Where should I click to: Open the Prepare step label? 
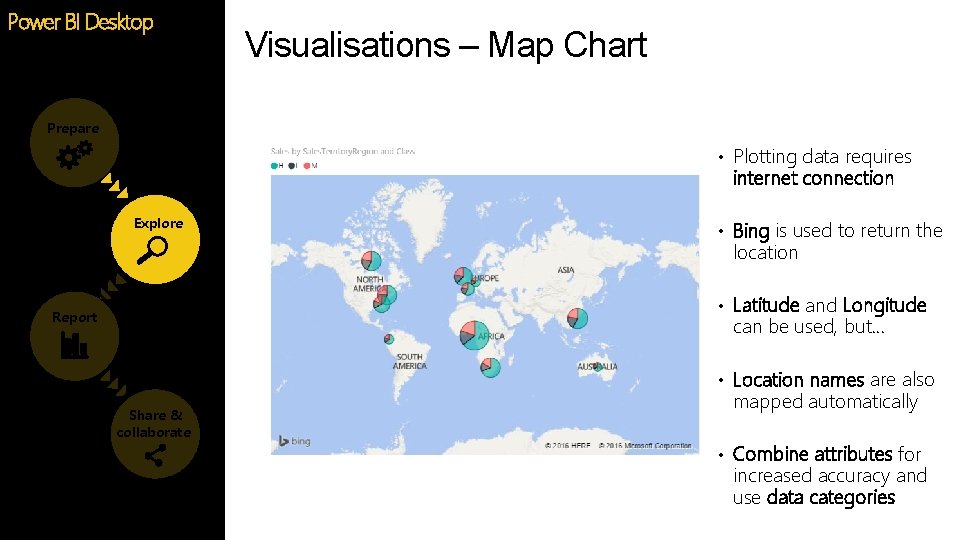(73, 129)
